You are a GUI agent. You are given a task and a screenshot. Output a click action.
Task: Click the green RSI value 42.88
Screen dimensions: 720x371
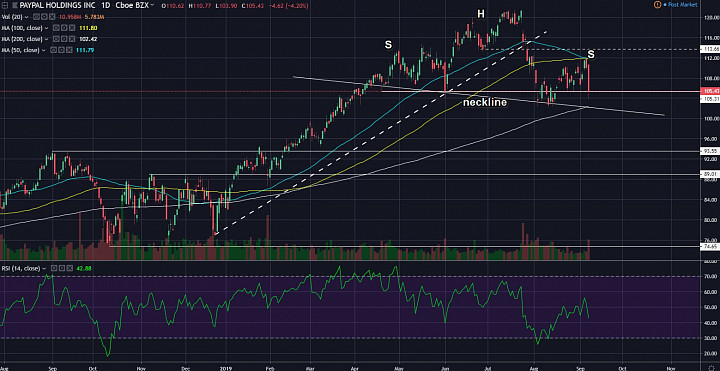pyautogui.click(x=83, y=268)
